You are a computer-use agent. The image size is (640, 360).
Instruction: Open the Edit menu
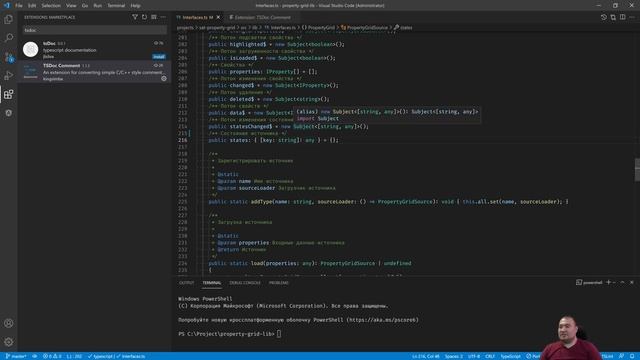pos(32,6)
